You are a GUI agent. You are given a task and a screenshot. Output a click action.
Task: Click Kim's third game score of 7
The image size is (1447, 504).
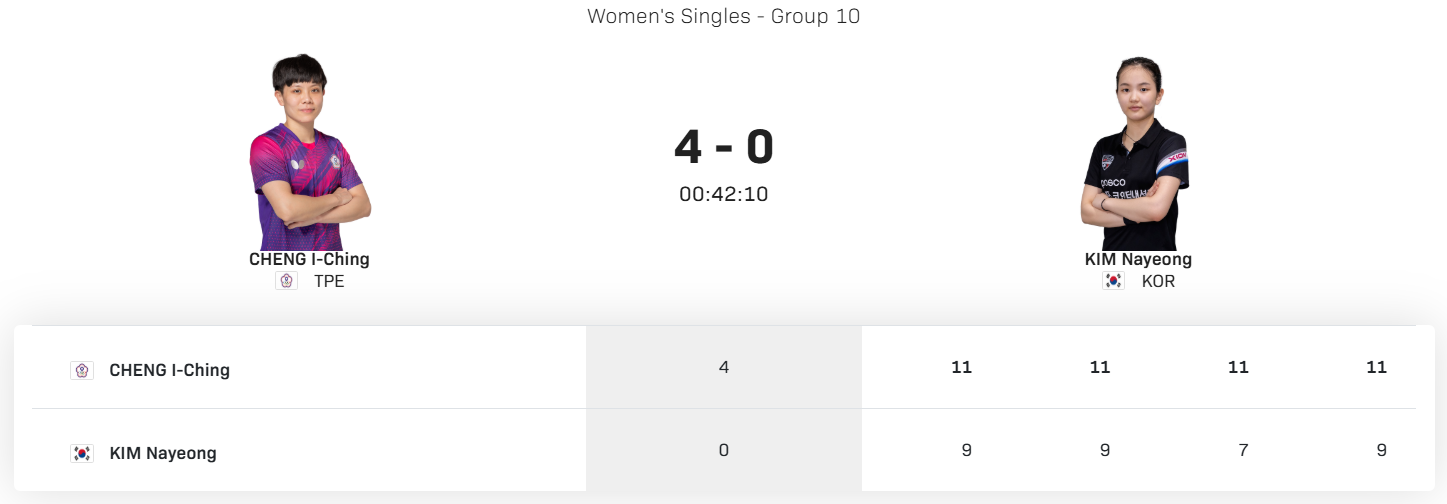coord(1243,450)
